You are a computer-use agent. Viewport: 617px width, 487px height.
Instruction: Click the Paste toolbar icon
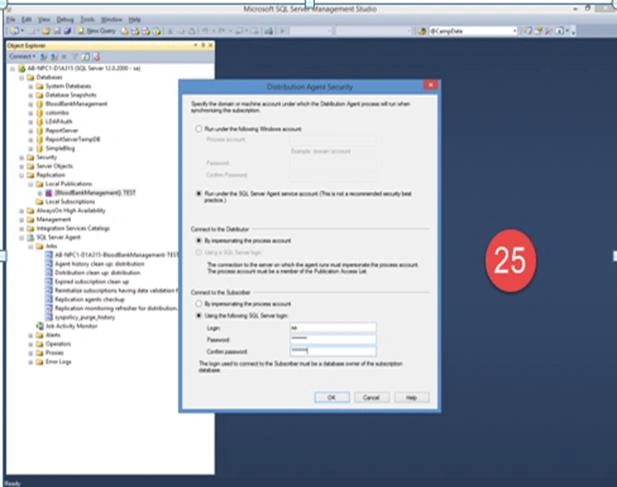coord(192,31)
